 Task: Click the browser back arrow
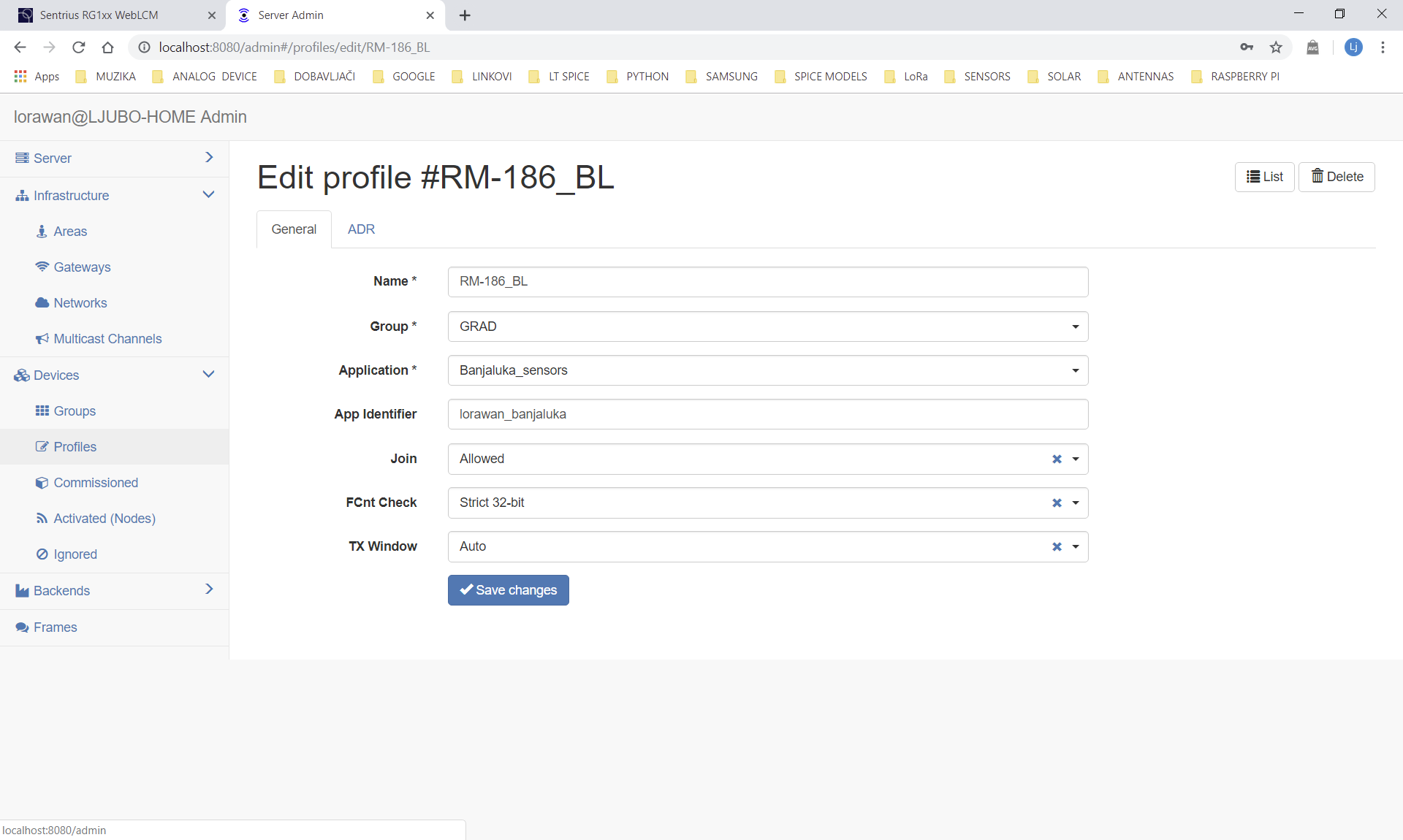[x=20, y=47]
